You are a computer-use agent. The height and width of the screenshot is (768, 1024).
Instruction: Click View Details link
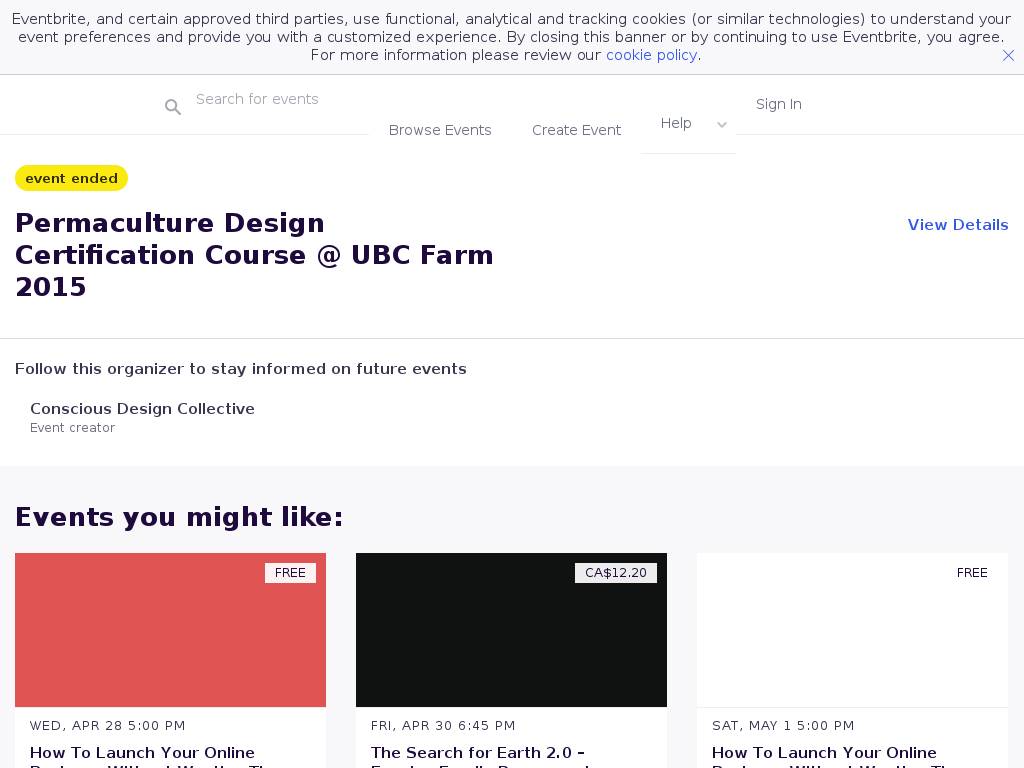click(x=957, y=225)
